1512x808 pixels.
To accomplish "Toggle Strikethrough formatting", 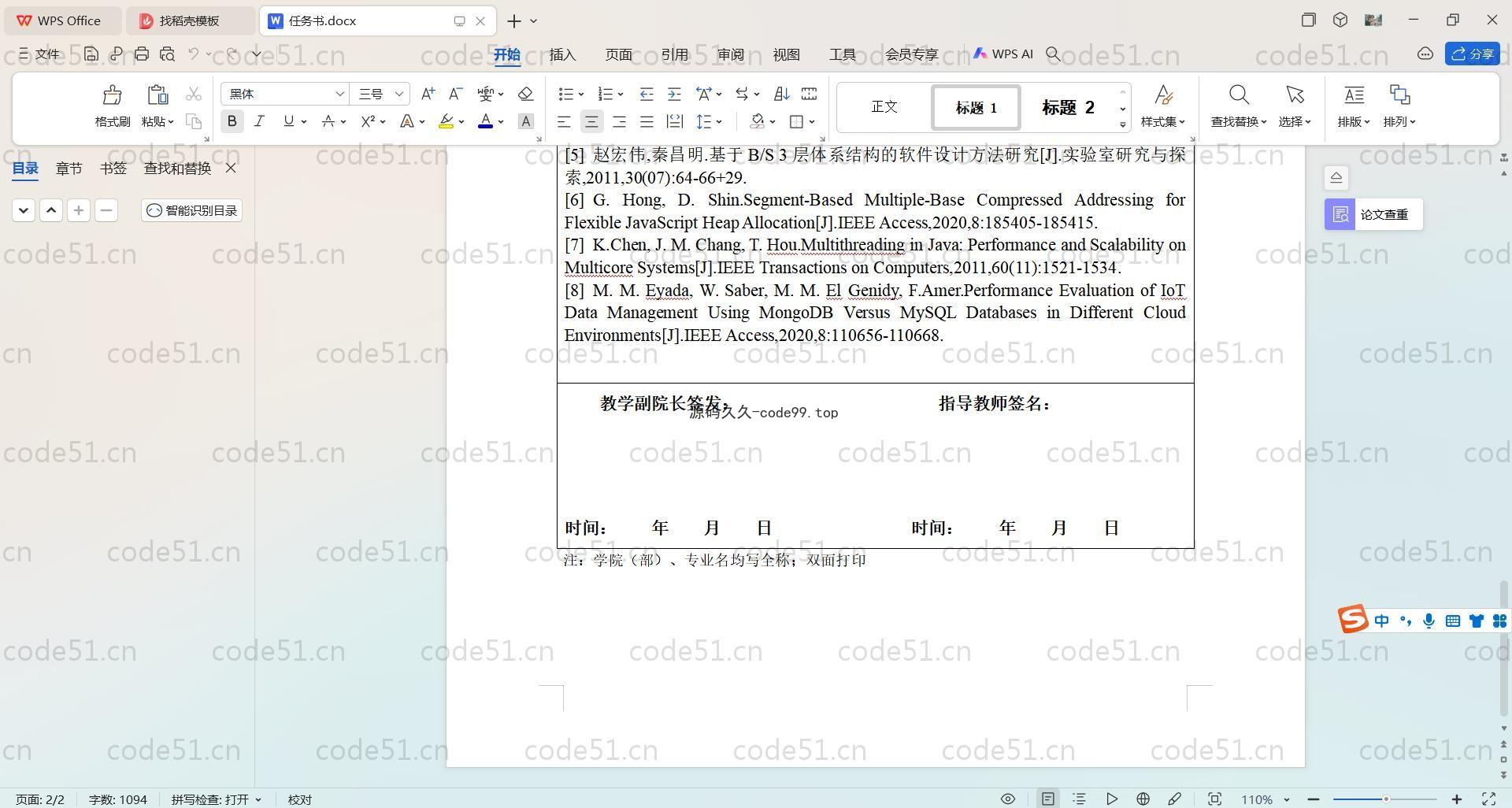I will 328,121.
